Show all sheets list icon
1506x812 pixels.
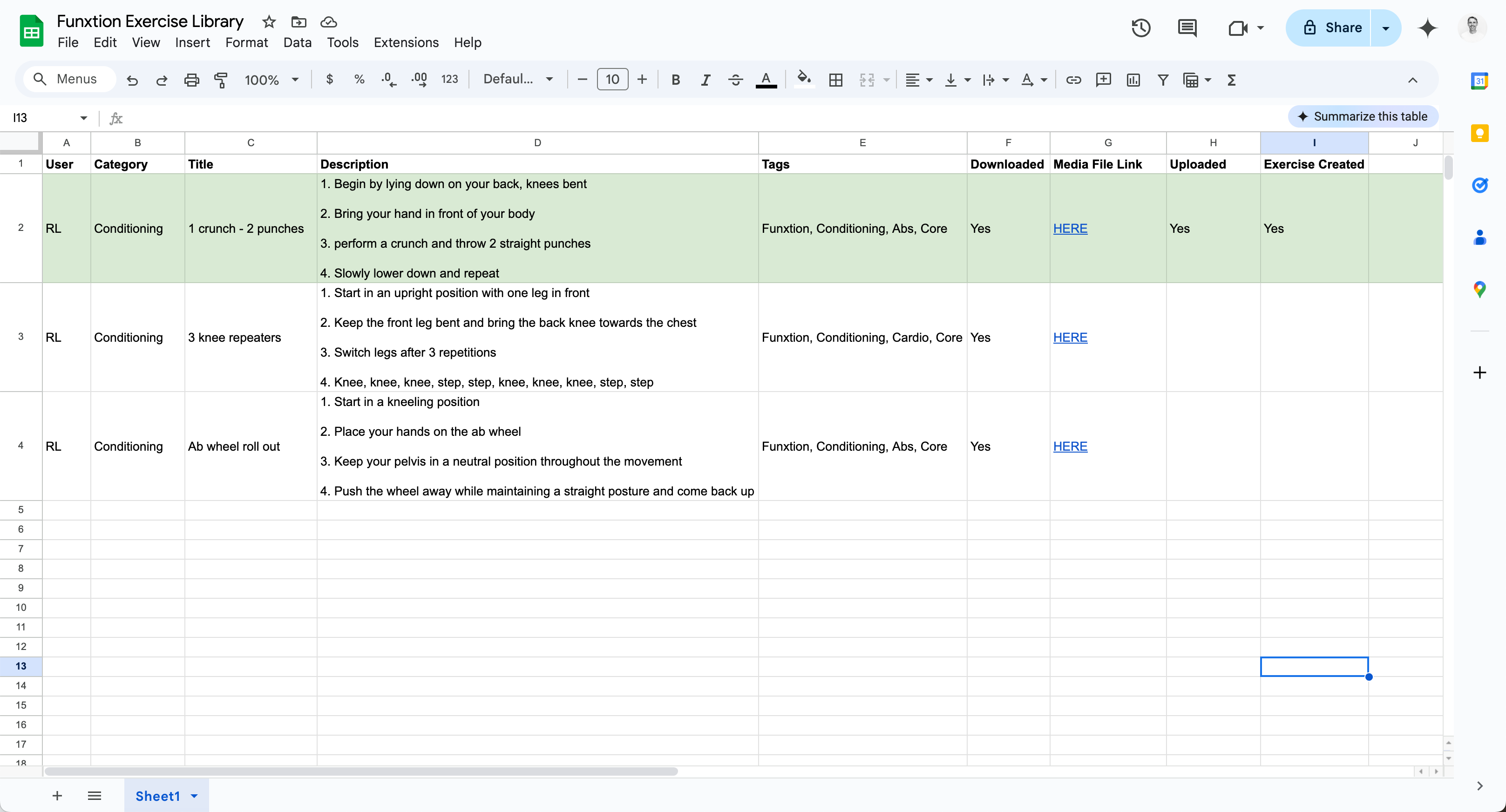pos(94,796)
